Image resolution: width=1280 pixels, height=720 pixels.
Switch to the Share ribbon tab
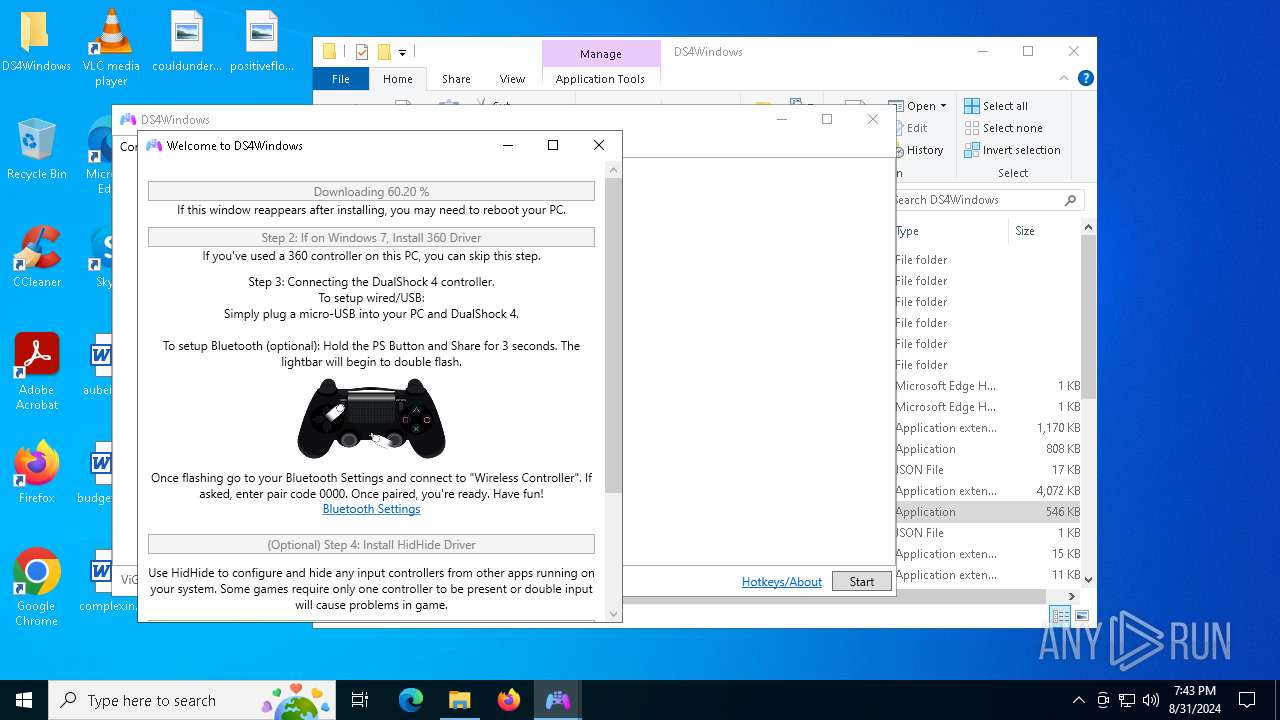(456, 79)
